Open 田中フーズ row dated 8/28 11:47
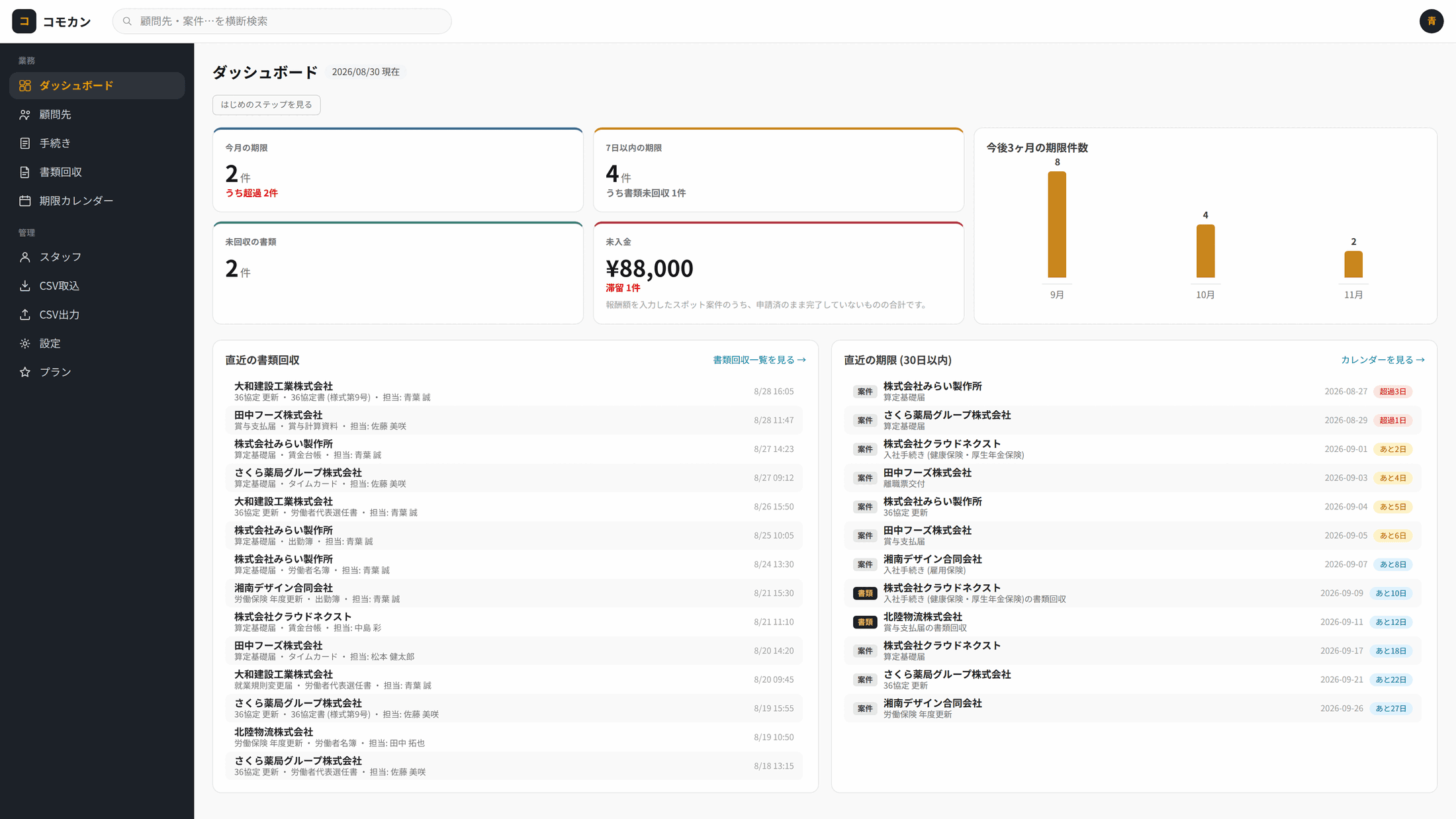The height and width of the screenshot is (819, 1456). [x=514, y=420]
